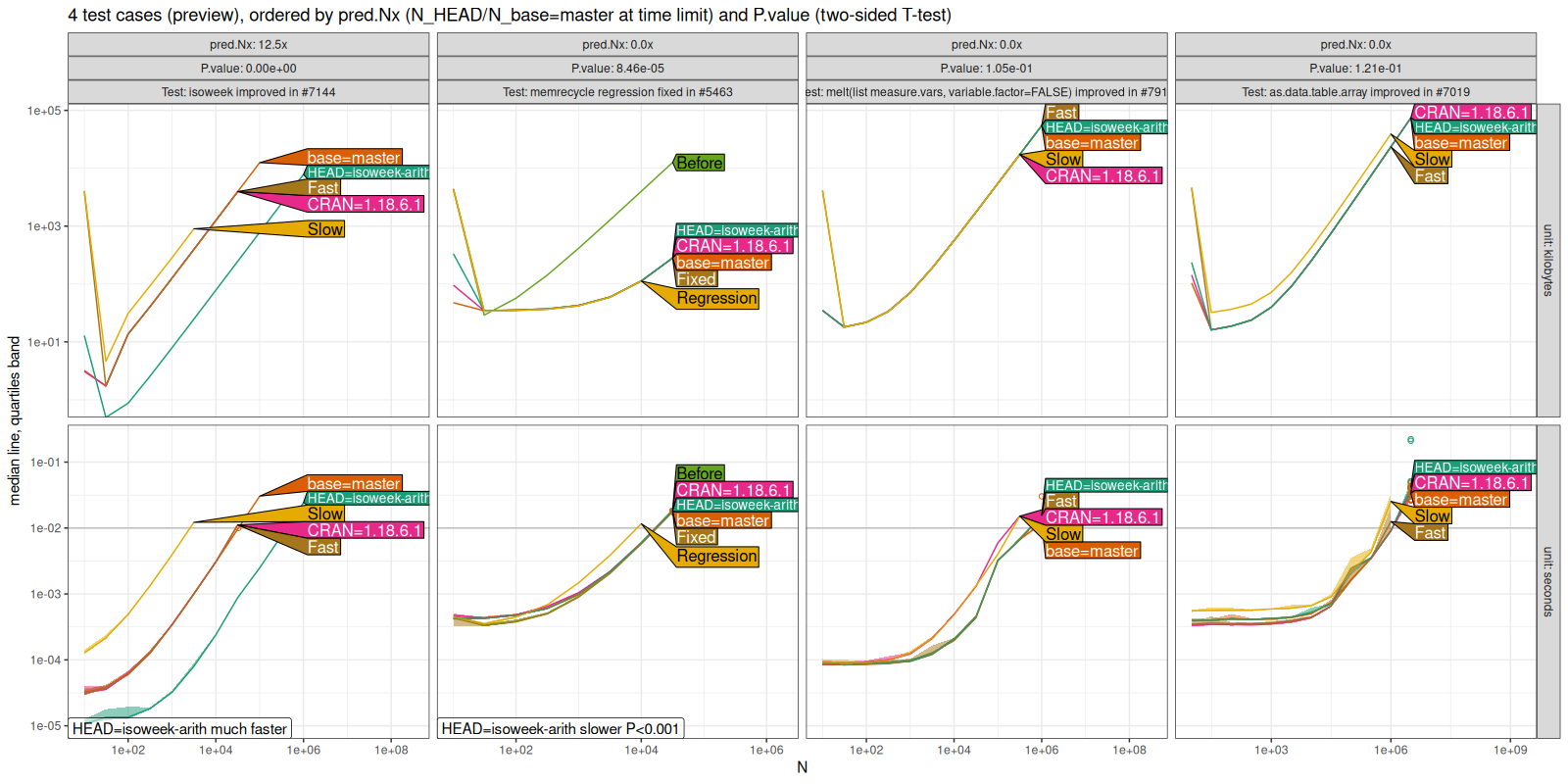Click the 1e+03 y-axis tick label
Image resolution: width=1568 pixels, height=784 pixels.
point(43,226)
